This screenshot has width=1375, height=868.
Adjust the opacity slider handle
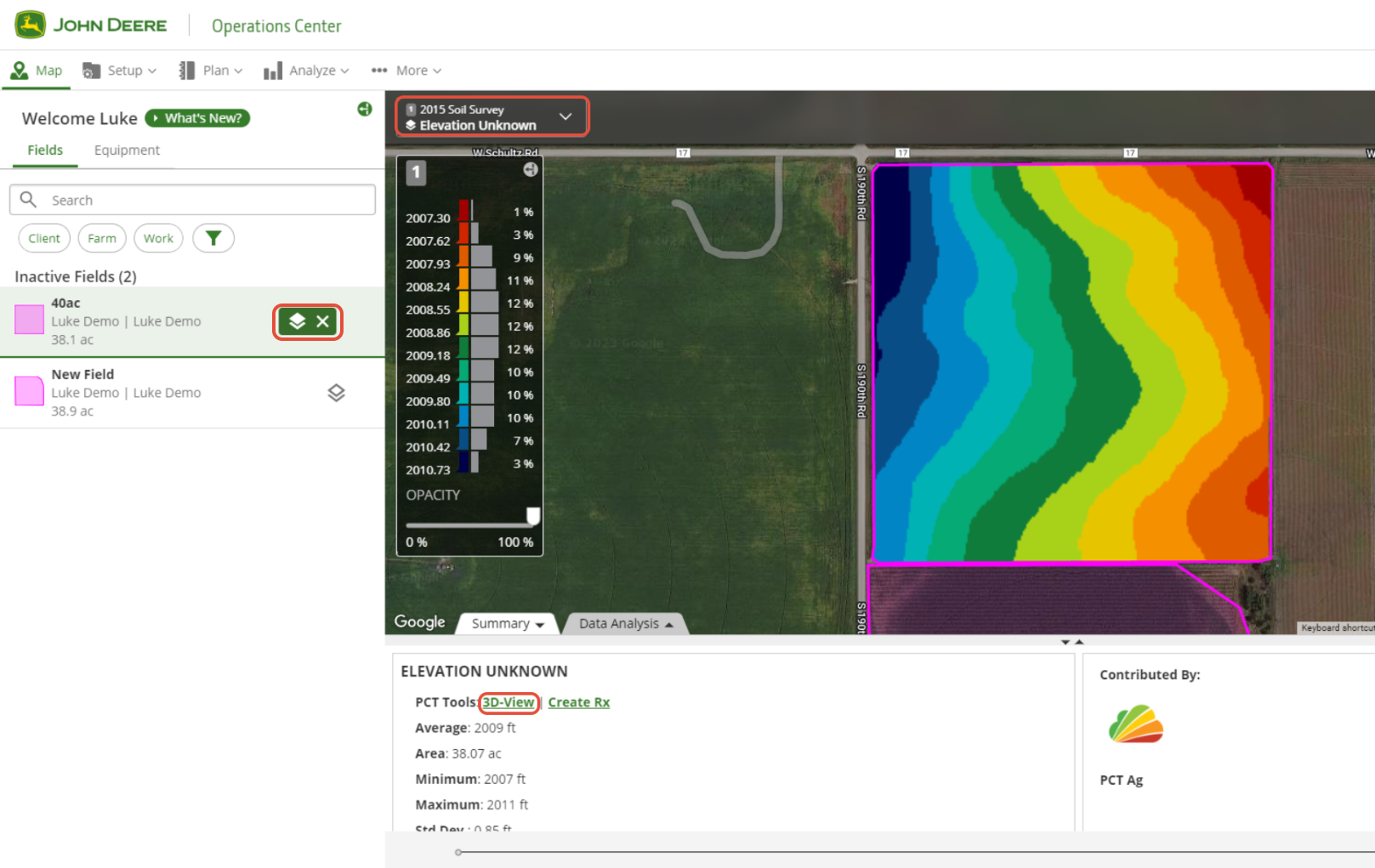click(x=533, y=516)
